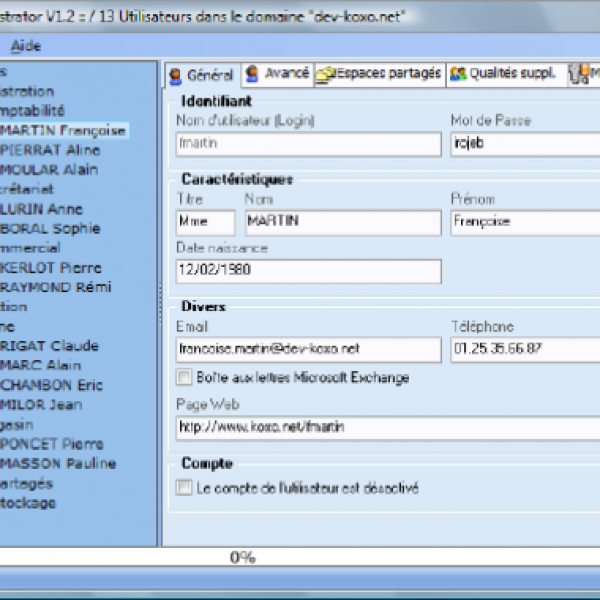Select the Secrétariat group node
The image size is (600, 600).
coord(27,189)
